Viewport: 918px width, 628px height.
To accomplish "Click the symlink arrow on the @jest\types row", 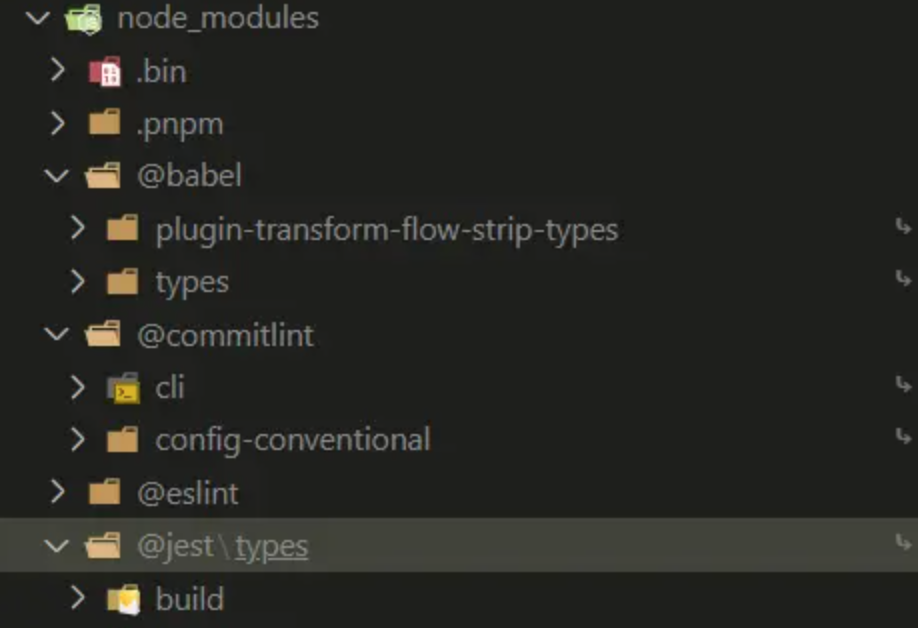I will click(903, 543).
